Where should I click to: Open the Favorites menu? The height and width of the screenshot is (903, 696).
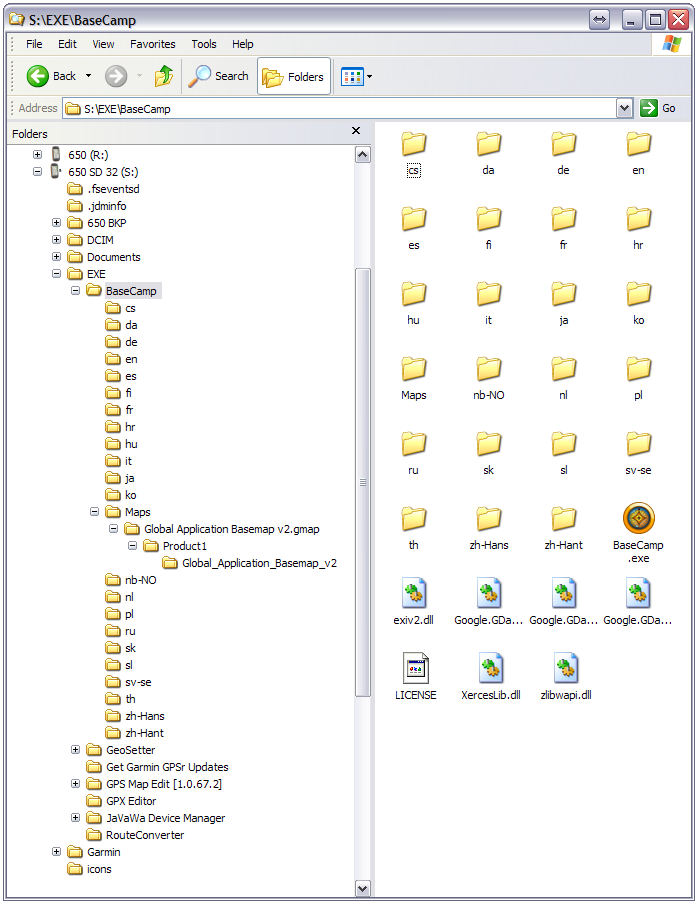click(152, 44)
